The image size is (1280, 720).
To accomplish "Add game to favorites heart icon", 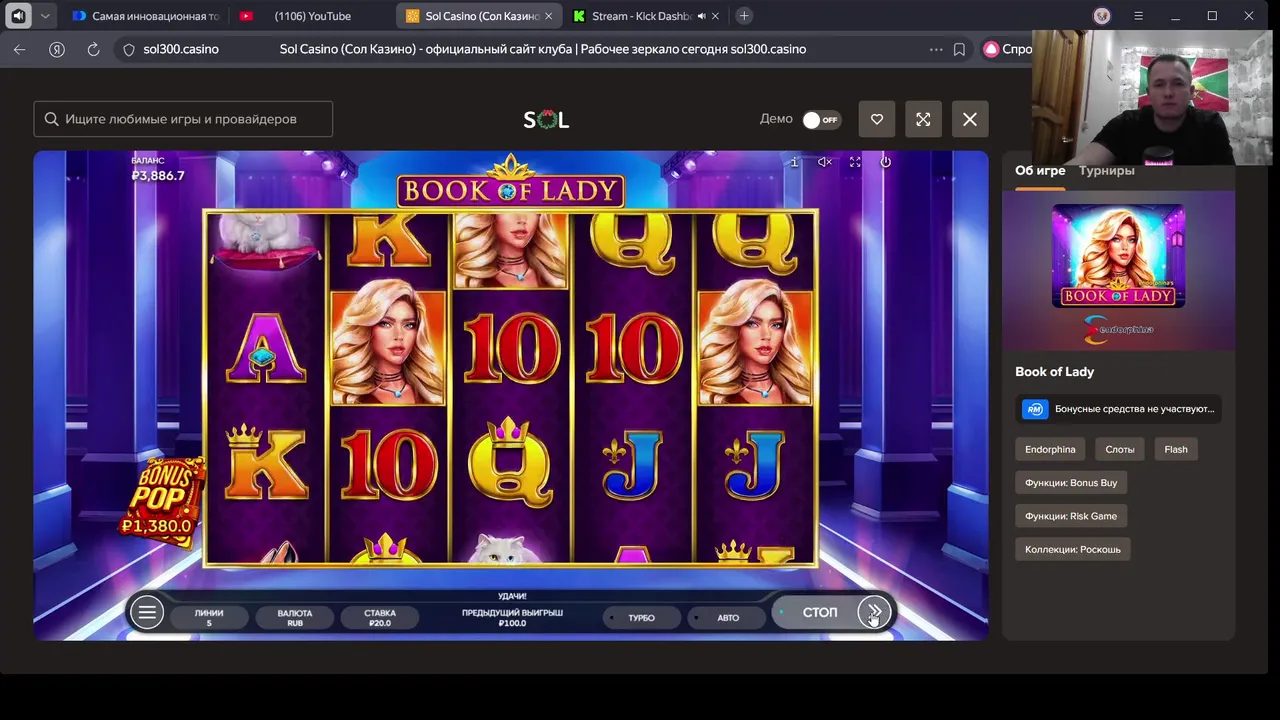I will click(877, 119).
